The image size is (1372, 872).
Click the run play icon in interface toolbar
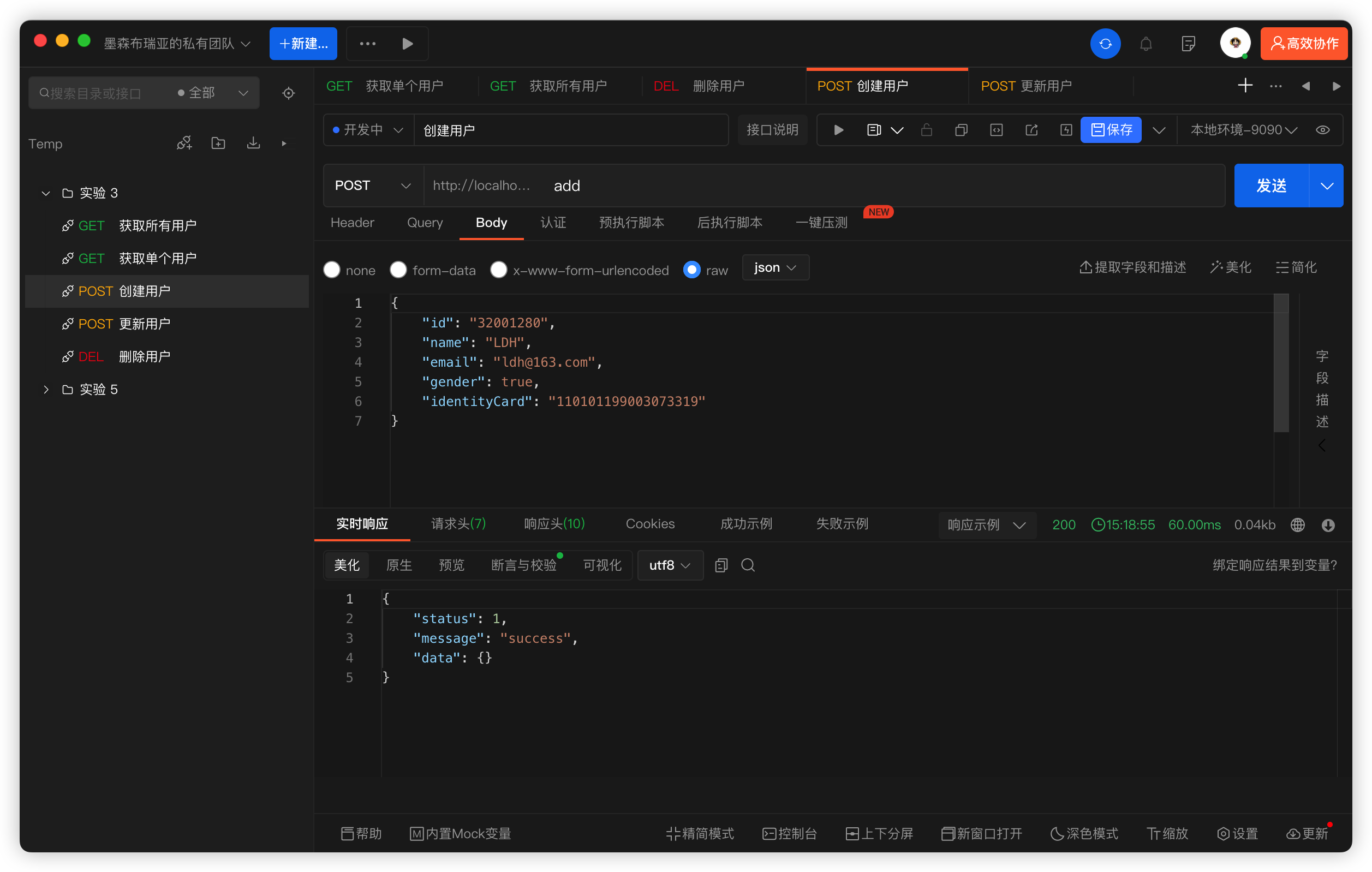tap(838, 130)
